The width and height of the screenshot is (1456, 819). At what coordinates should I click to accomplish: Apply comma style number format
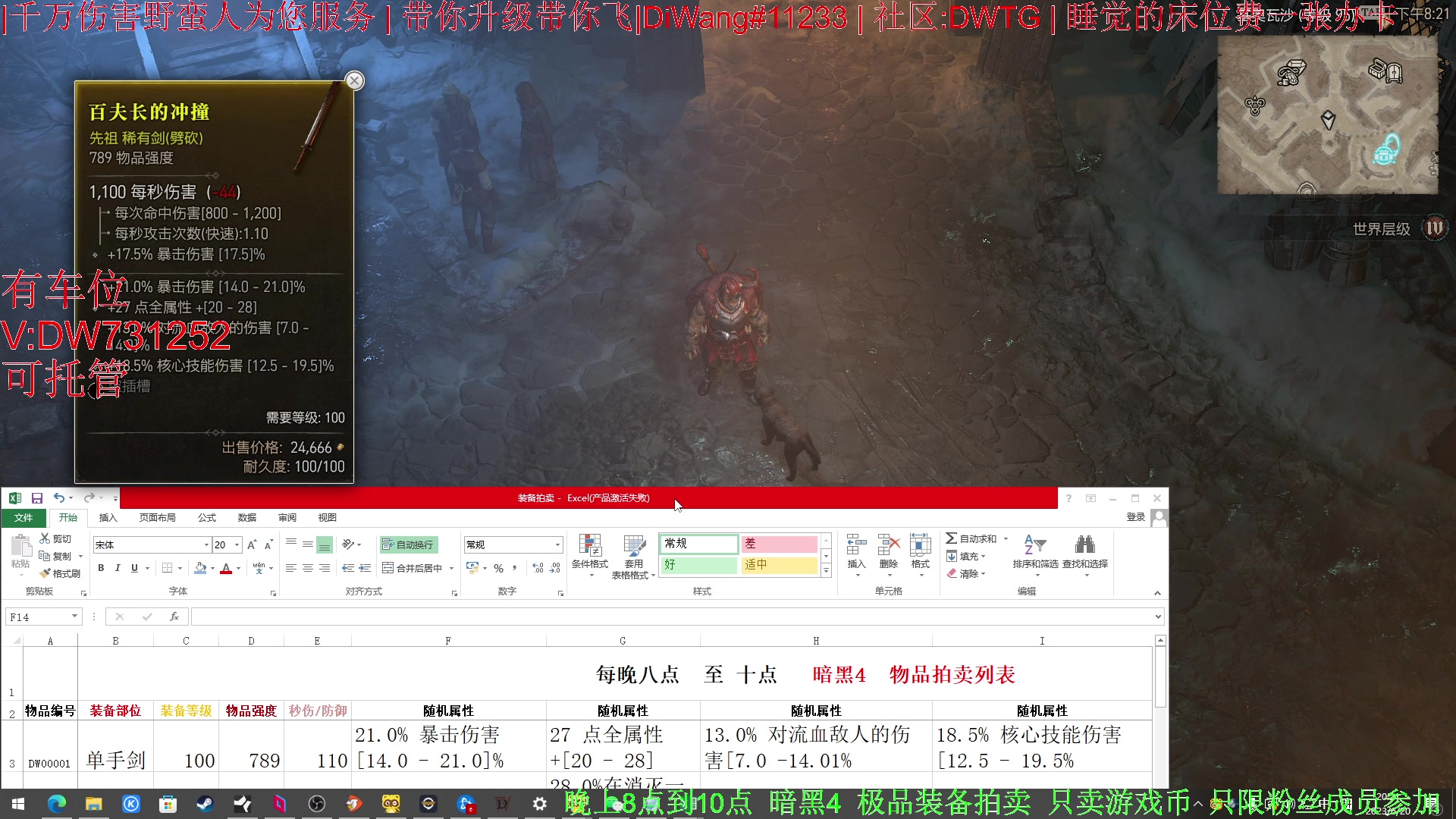coord(515,568)
